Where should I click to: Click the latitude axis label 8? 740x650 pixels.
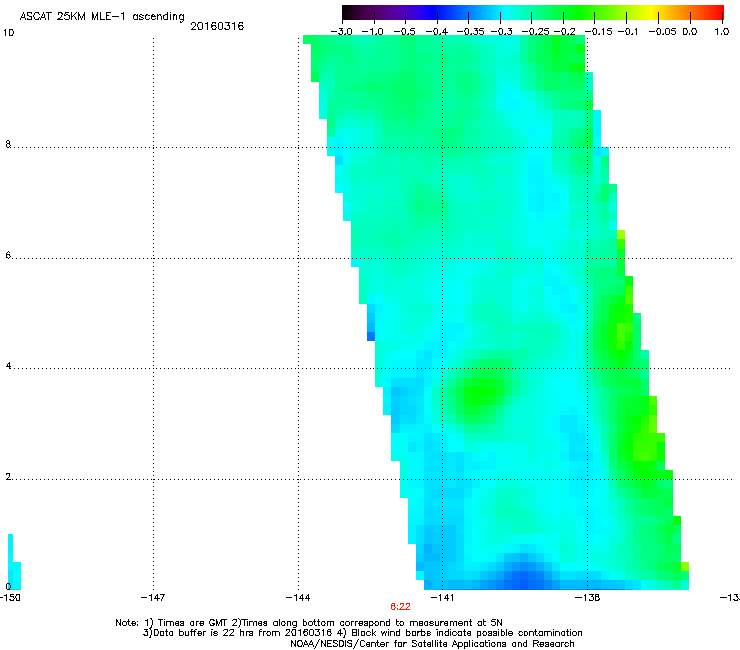point(8,144)
